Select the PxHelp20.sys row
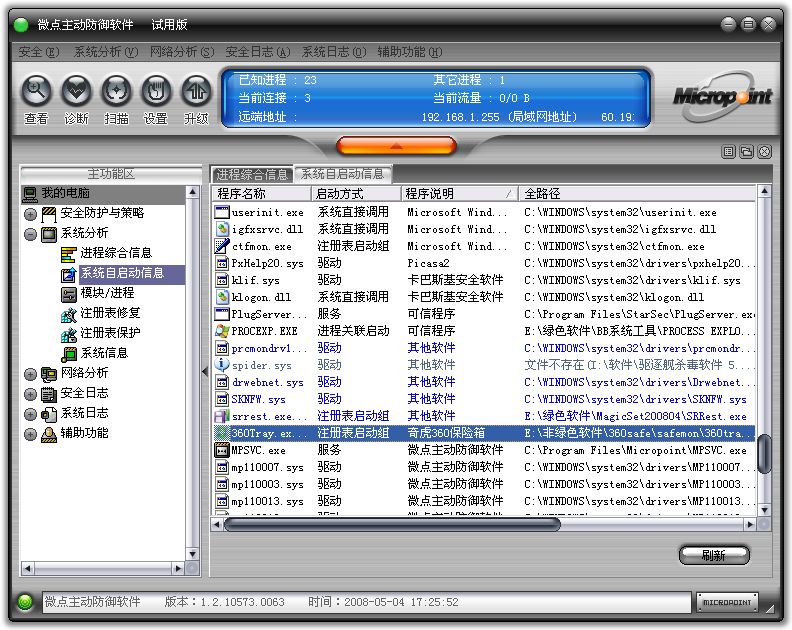 [x=484, y=263]
